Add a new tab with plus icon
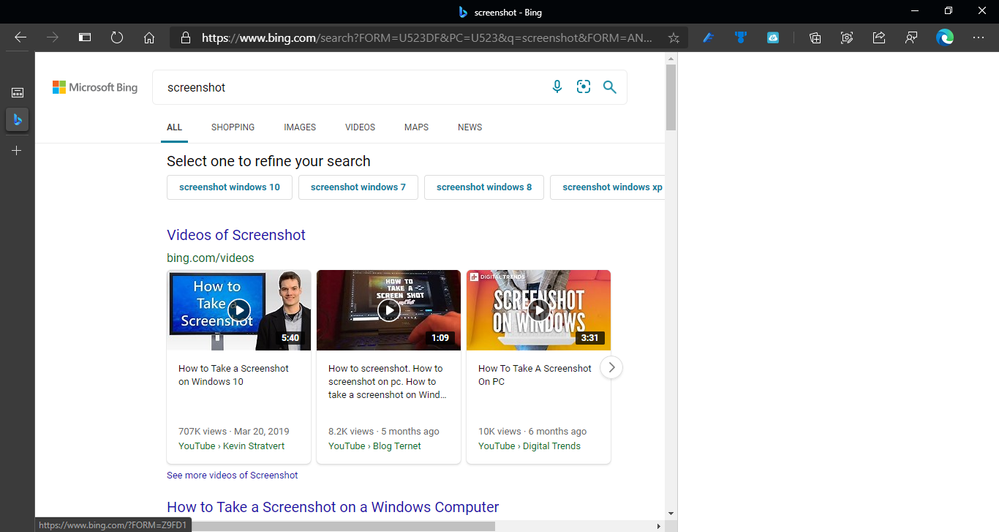 [17, 150]
